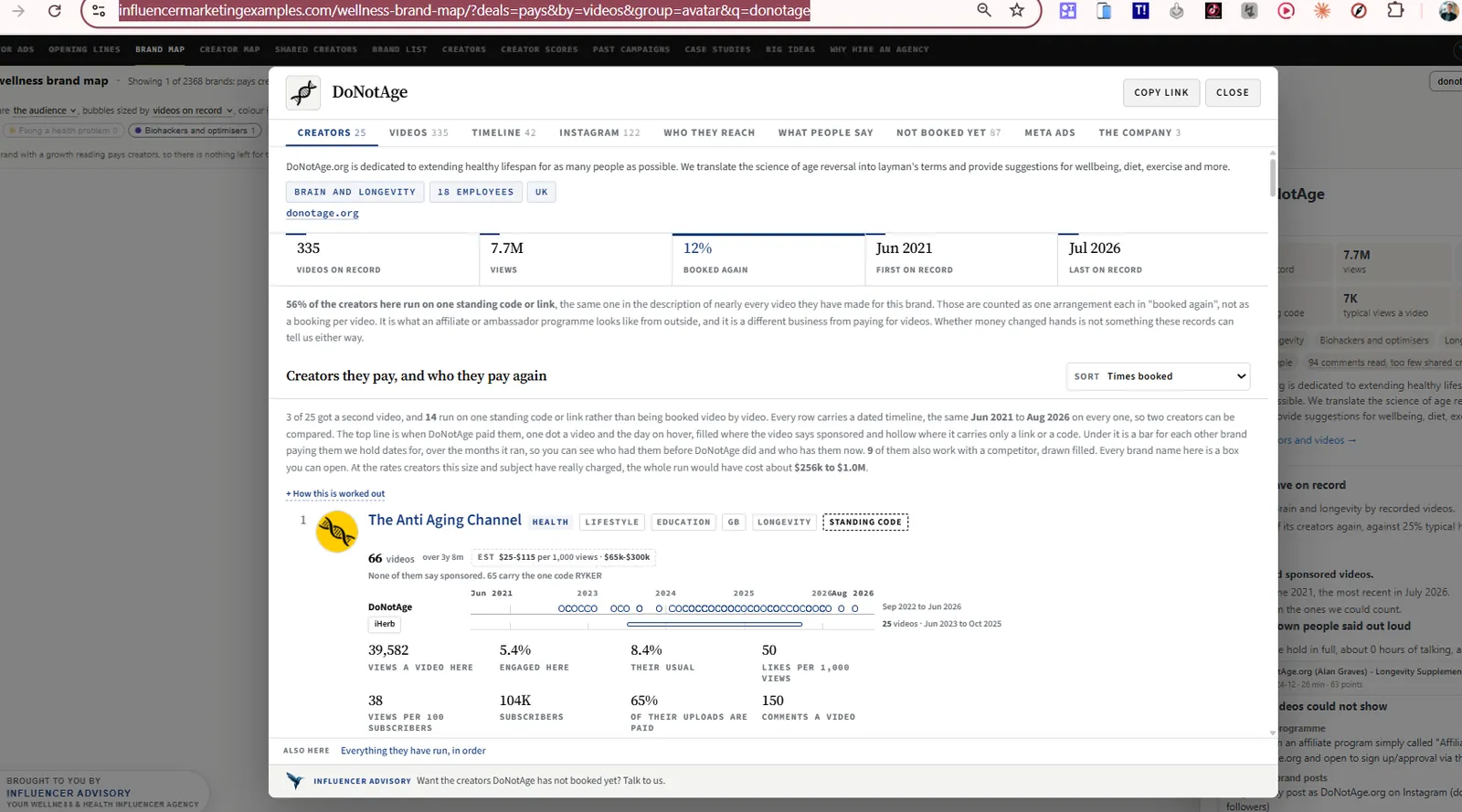Reload the page with the browser refresh icon
Screen dimensions: 1462x812
pos(55,11)
